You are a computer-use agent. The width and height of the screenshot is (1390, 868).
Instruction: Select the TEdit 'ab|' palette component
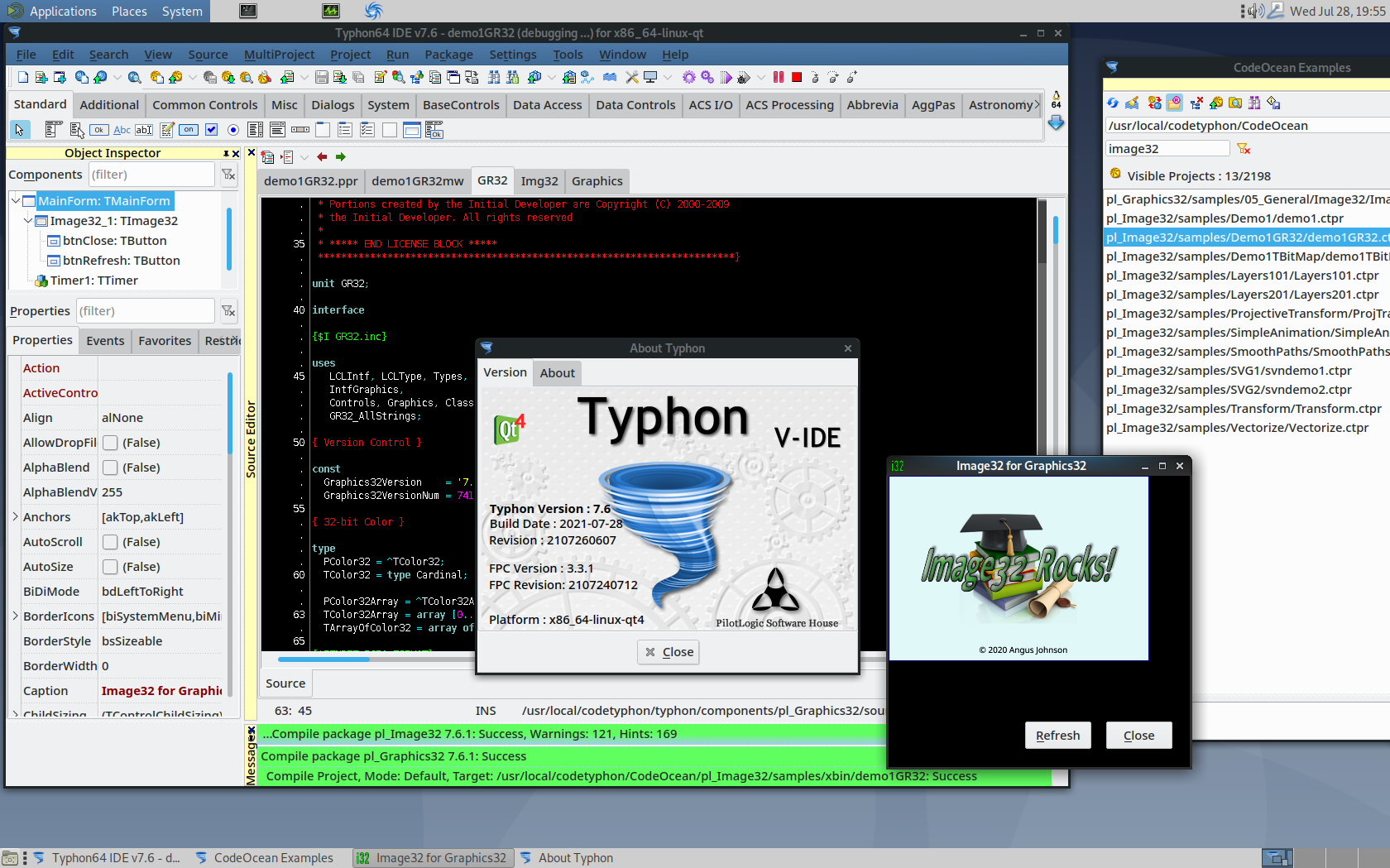[144, 130]
